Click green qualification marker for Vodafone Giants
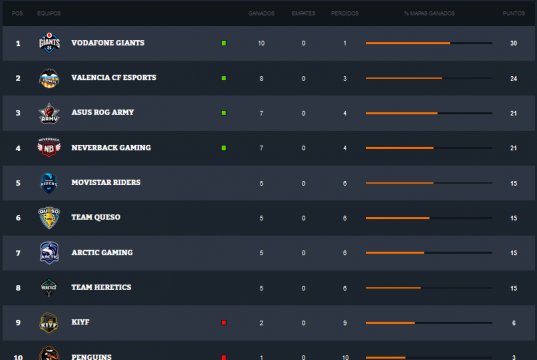Viewport: 537px width, 360px height. pos(224,43)
